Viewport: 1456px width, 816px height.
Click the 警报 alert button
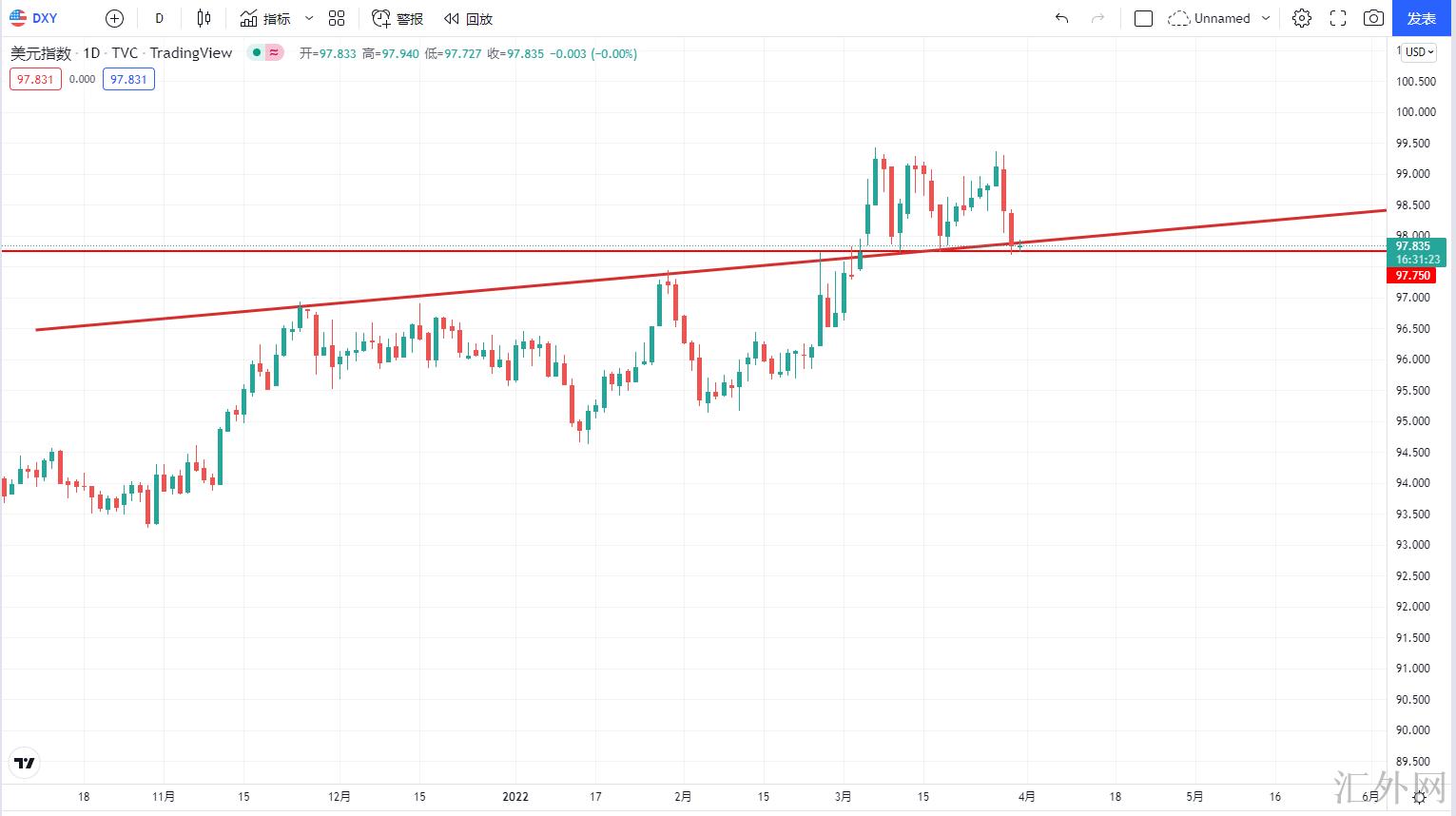tap(398, 18)
